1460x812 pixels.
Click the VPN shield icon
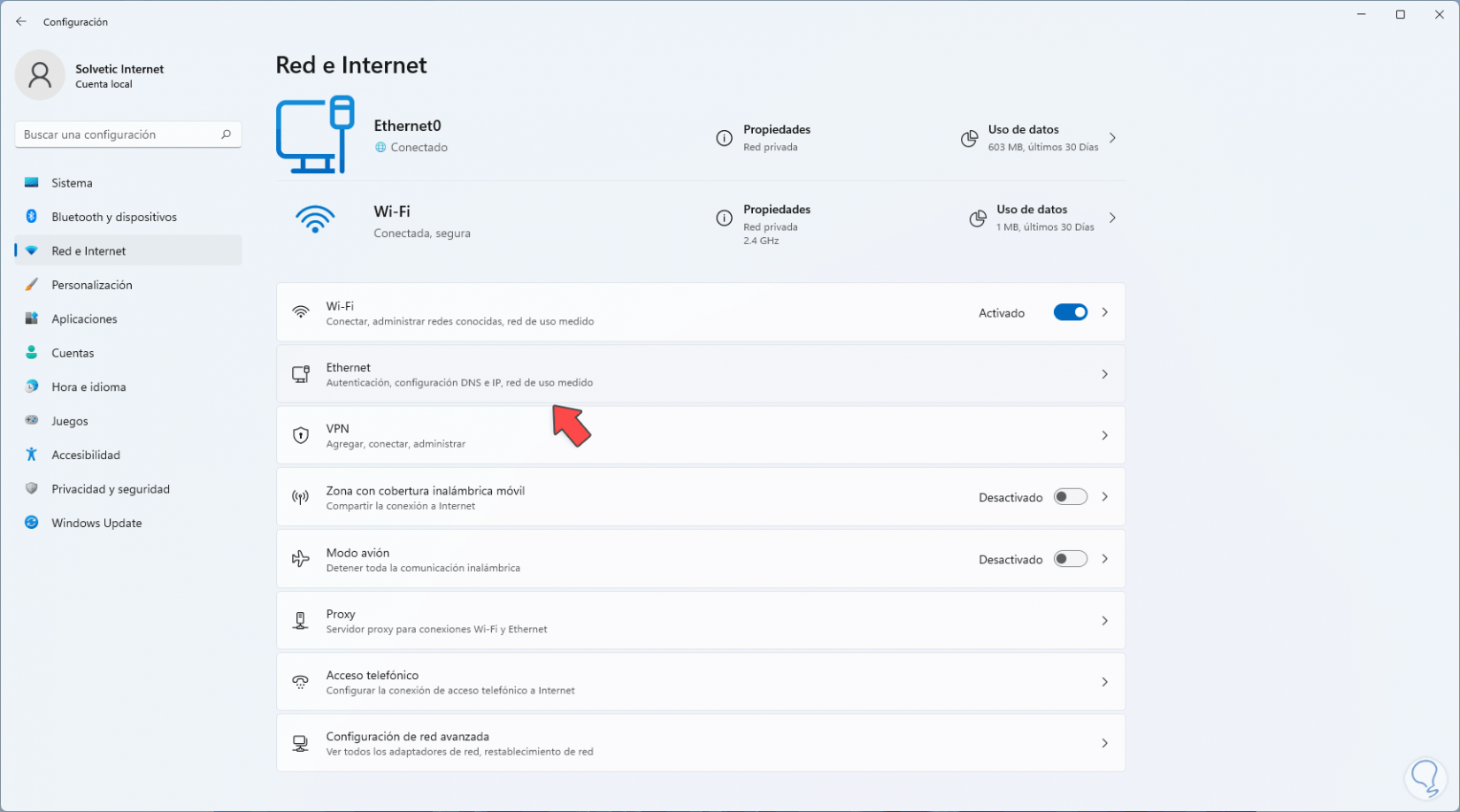[x=301, y=435]
